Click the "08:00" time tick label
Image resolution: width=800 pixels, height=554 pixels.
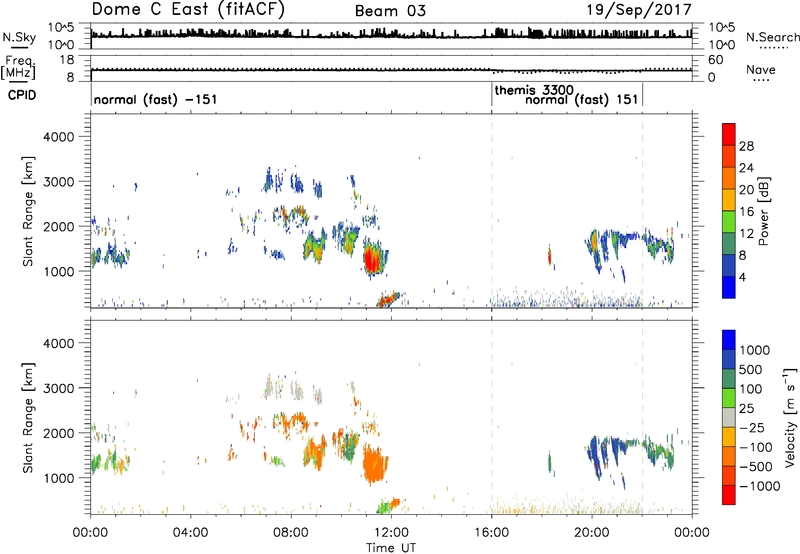pyautogui.click(x=291, y=533)
